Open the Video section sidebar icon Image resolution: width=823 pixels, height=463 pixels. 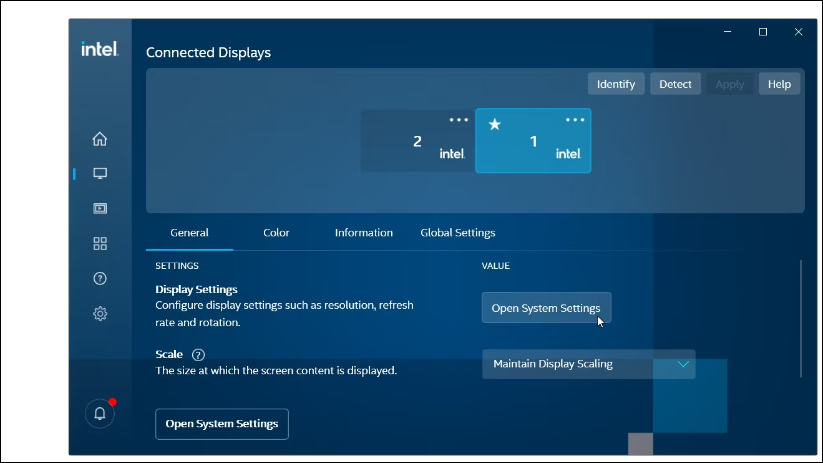coord(100,208)
